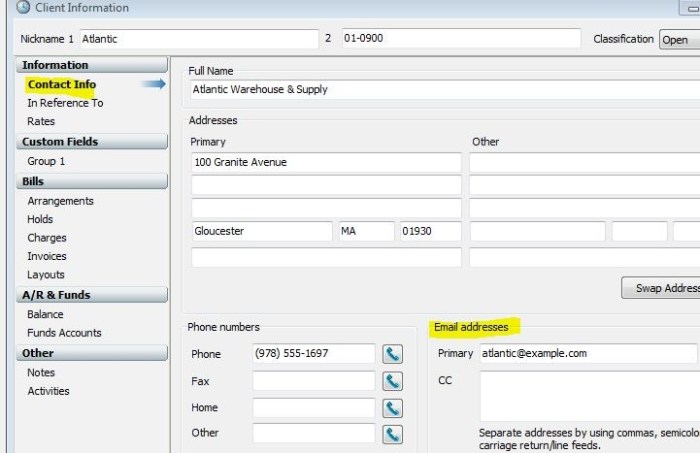Image resolution: width=700 pixels, height=453 pixels.
Task: Click the second Other address line field
Action: pos(584,185)
